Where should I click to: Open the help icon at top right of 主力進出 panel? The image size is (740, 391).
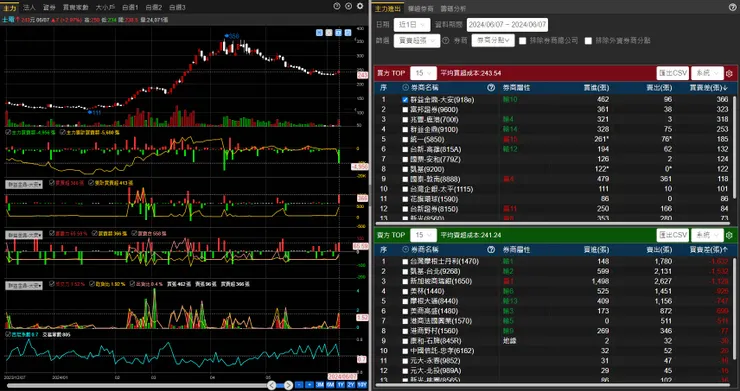coord(732,7)
